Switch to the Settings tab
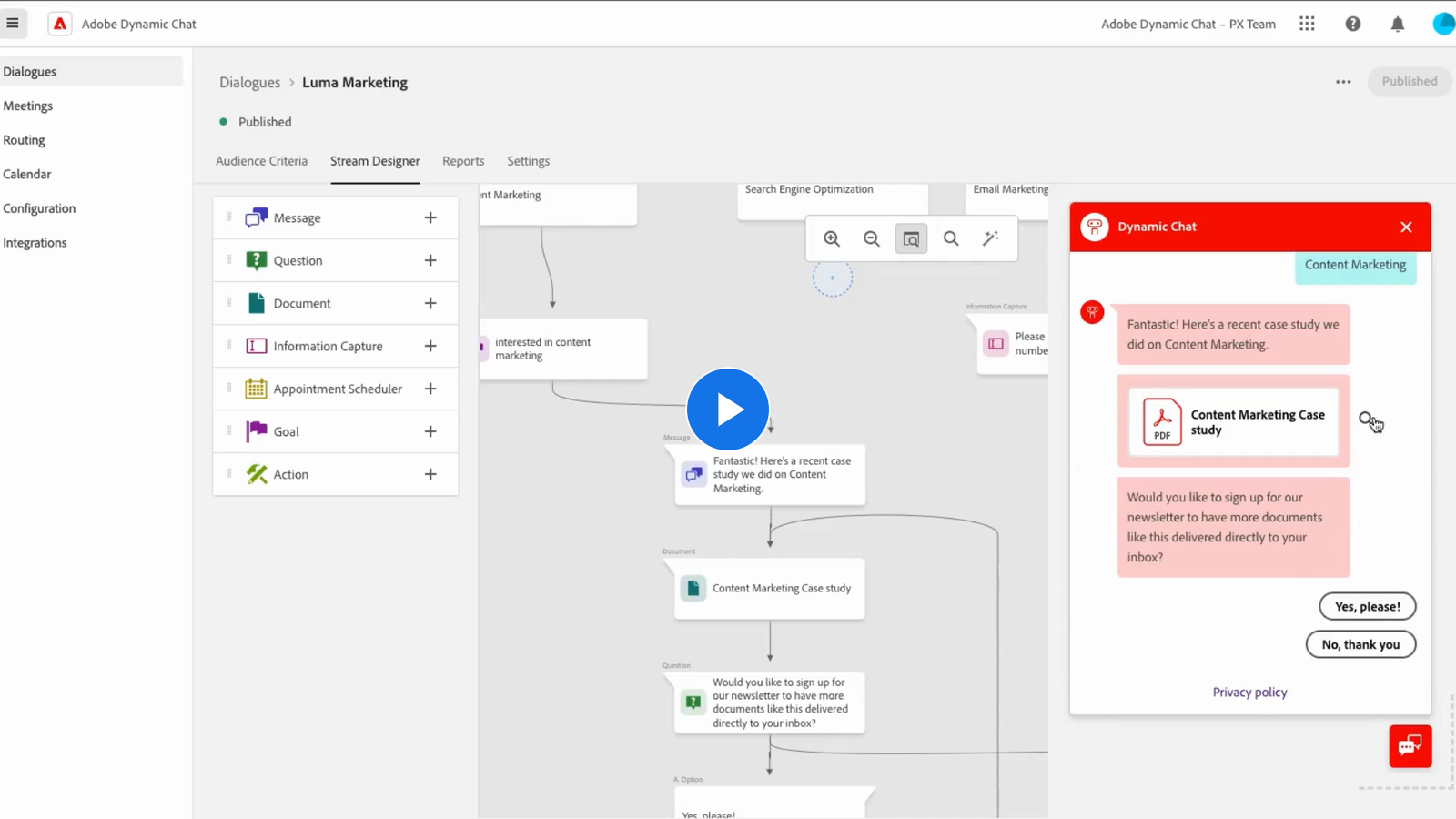Image resolution: width=1456 pixels, height=819 pixels. 528,161
